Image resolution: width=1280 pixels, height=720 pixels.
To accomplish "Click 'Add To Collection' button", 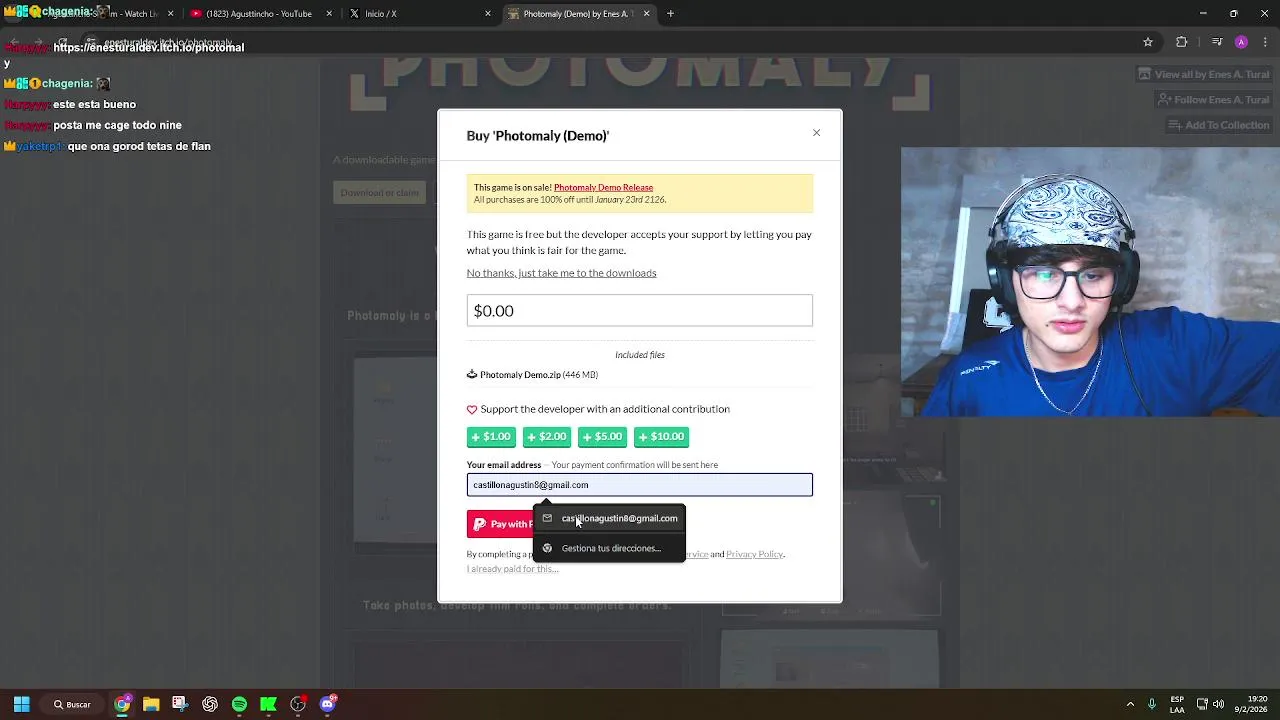I will coord(1218,125).
